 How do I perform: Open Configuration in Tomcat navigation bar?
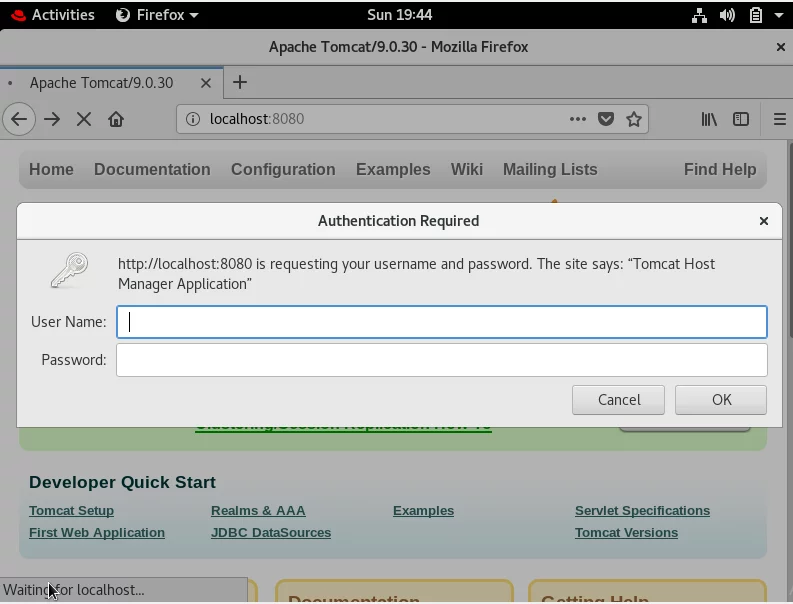coord(283,169)
